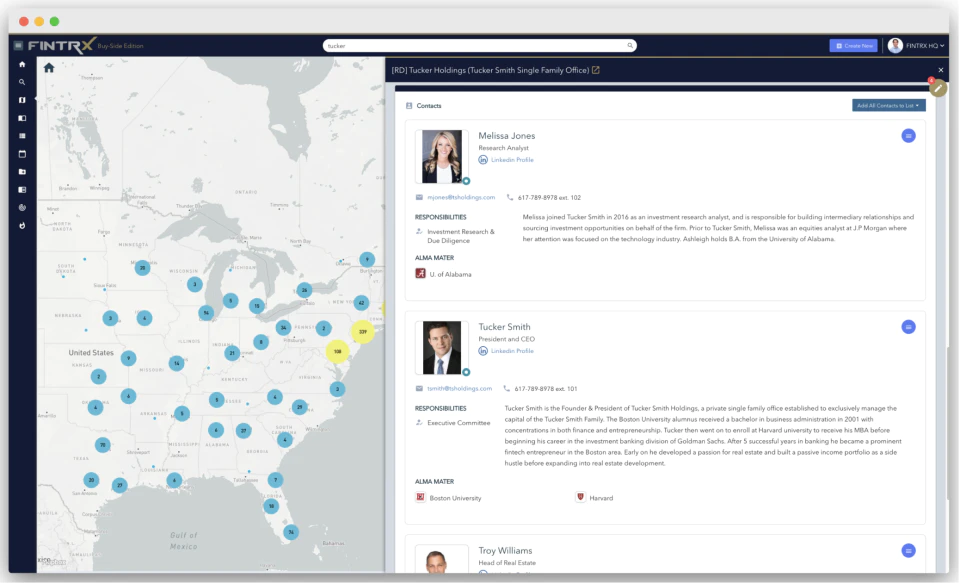Open the calendar icon in the sidebar

(x=22, y=154)
